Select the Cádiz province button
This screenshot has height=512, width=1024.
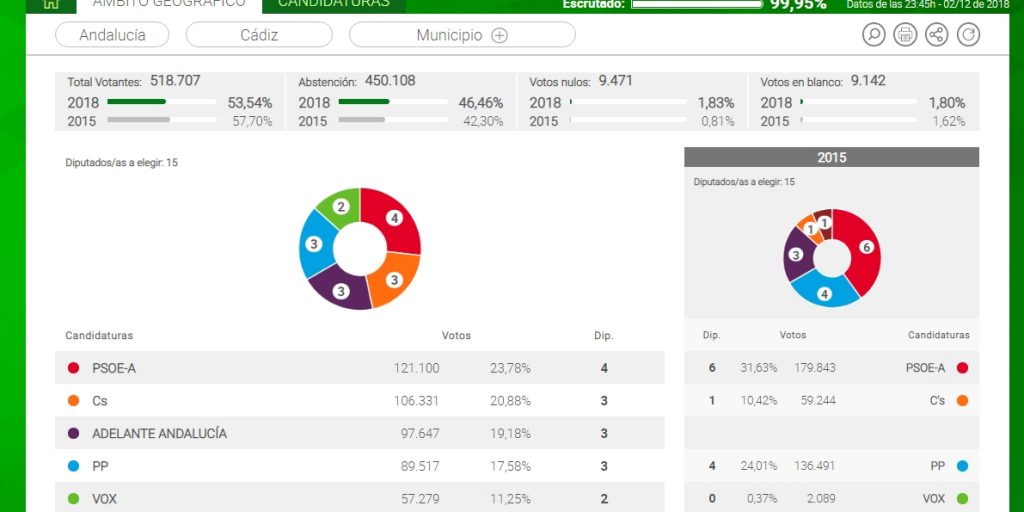259,35
